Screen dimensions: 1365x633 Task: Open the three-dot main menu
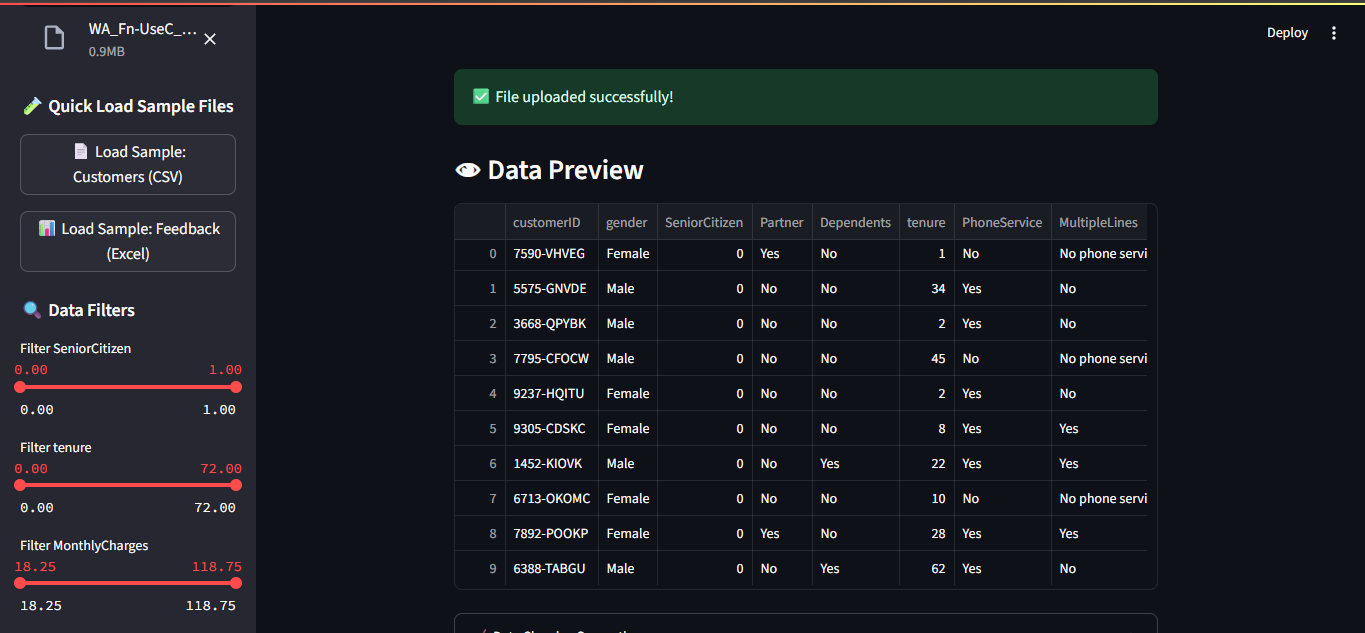coord(1333,33)
